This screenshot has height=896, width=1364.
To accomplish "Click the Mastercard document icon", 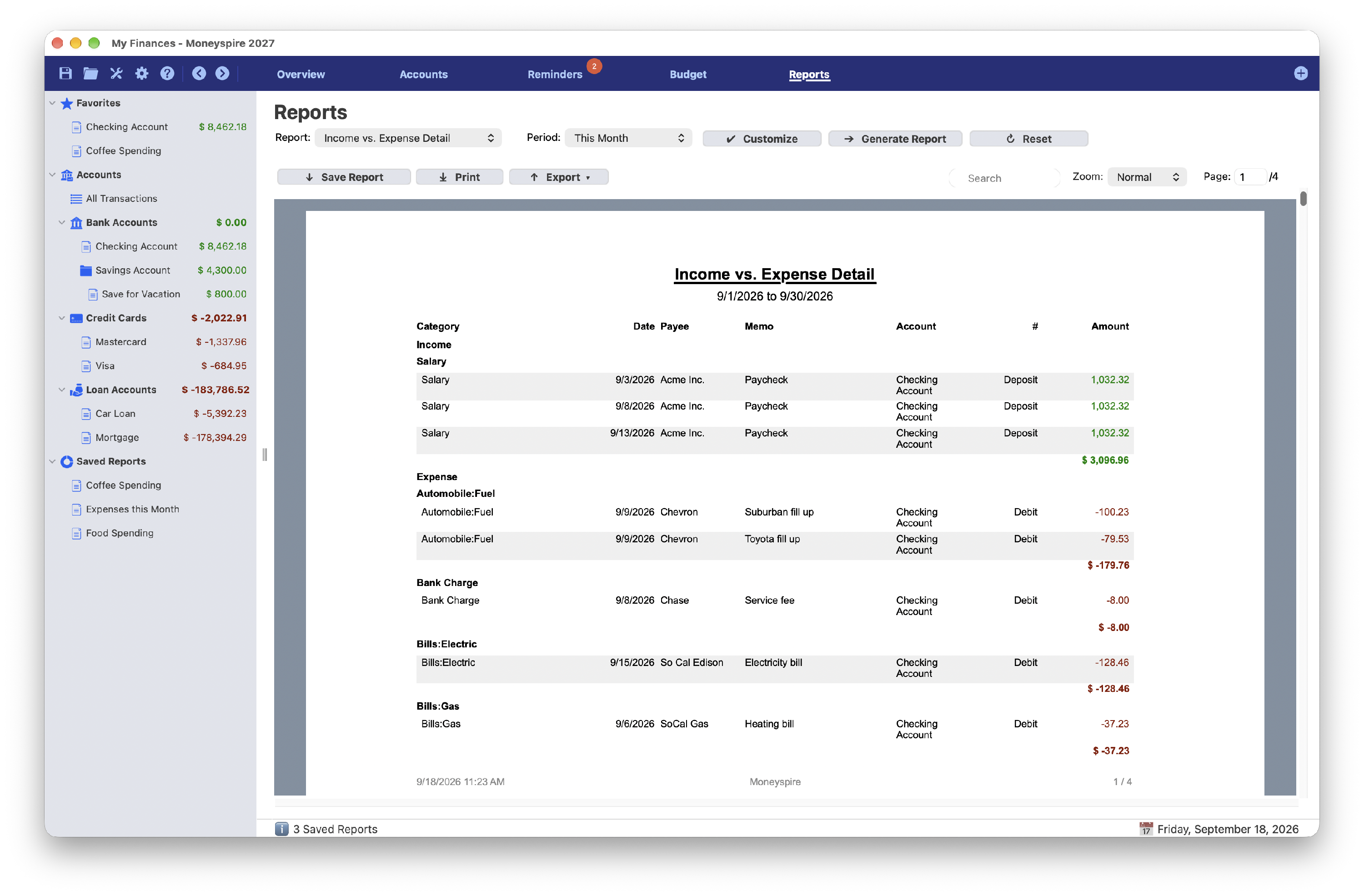I will 86,342.
